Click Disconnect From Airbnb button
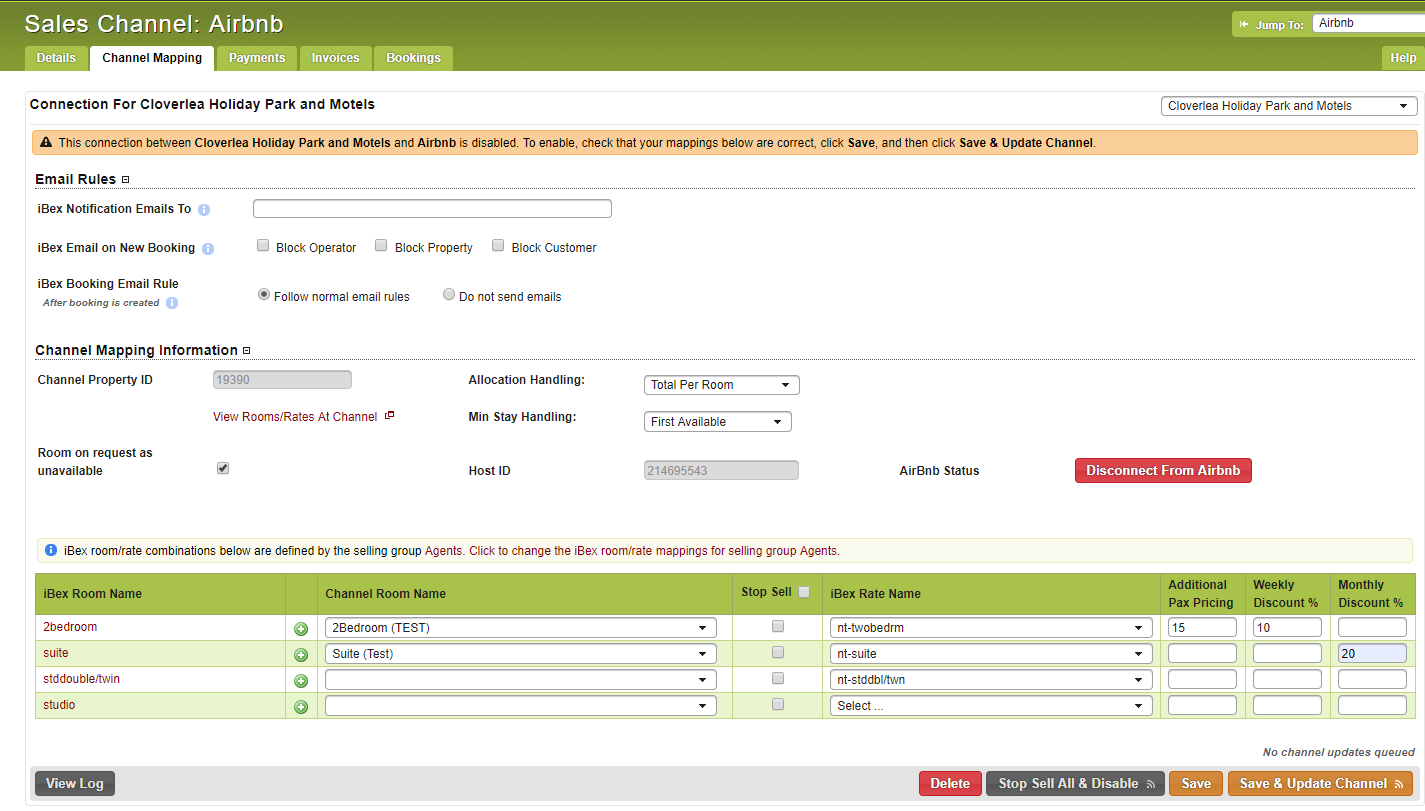 click(x=1163, y=471)
